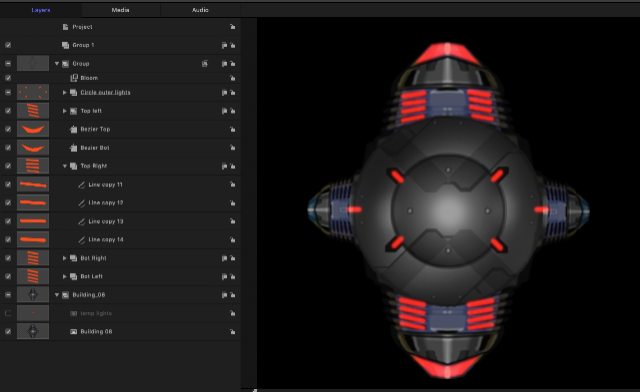Click the Line copy 11 paint stroke icon
Image resolution: width=640 pixels, height=392 pixels.
pos(82,185)
